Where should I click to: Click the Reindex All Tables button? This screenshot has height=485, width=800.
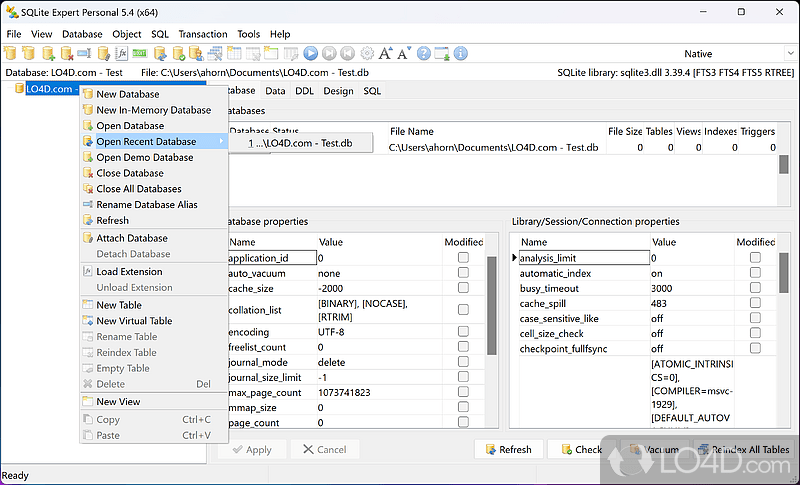point(745,449)
